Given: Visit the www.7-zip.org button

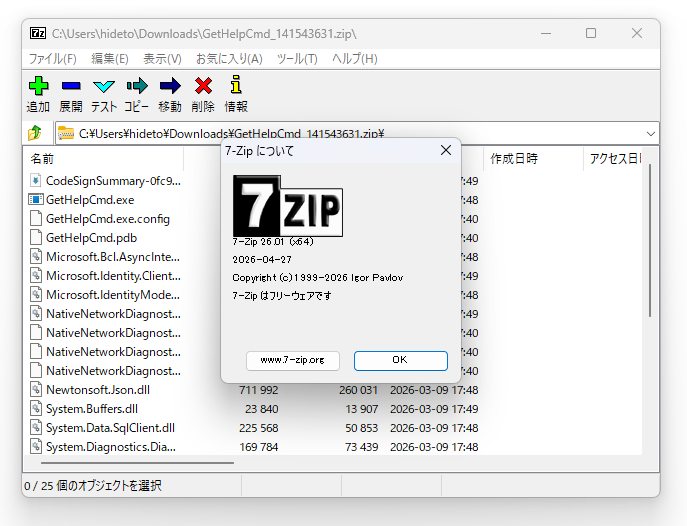Looking at the screenshot, I should pos(293,360).
